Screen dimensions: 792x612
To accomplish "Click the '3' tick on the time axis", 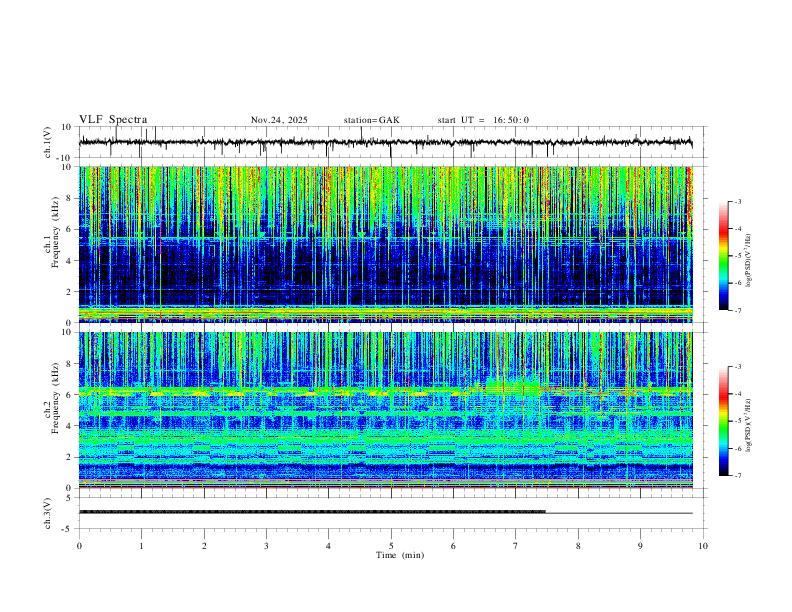I will point(266,546).
